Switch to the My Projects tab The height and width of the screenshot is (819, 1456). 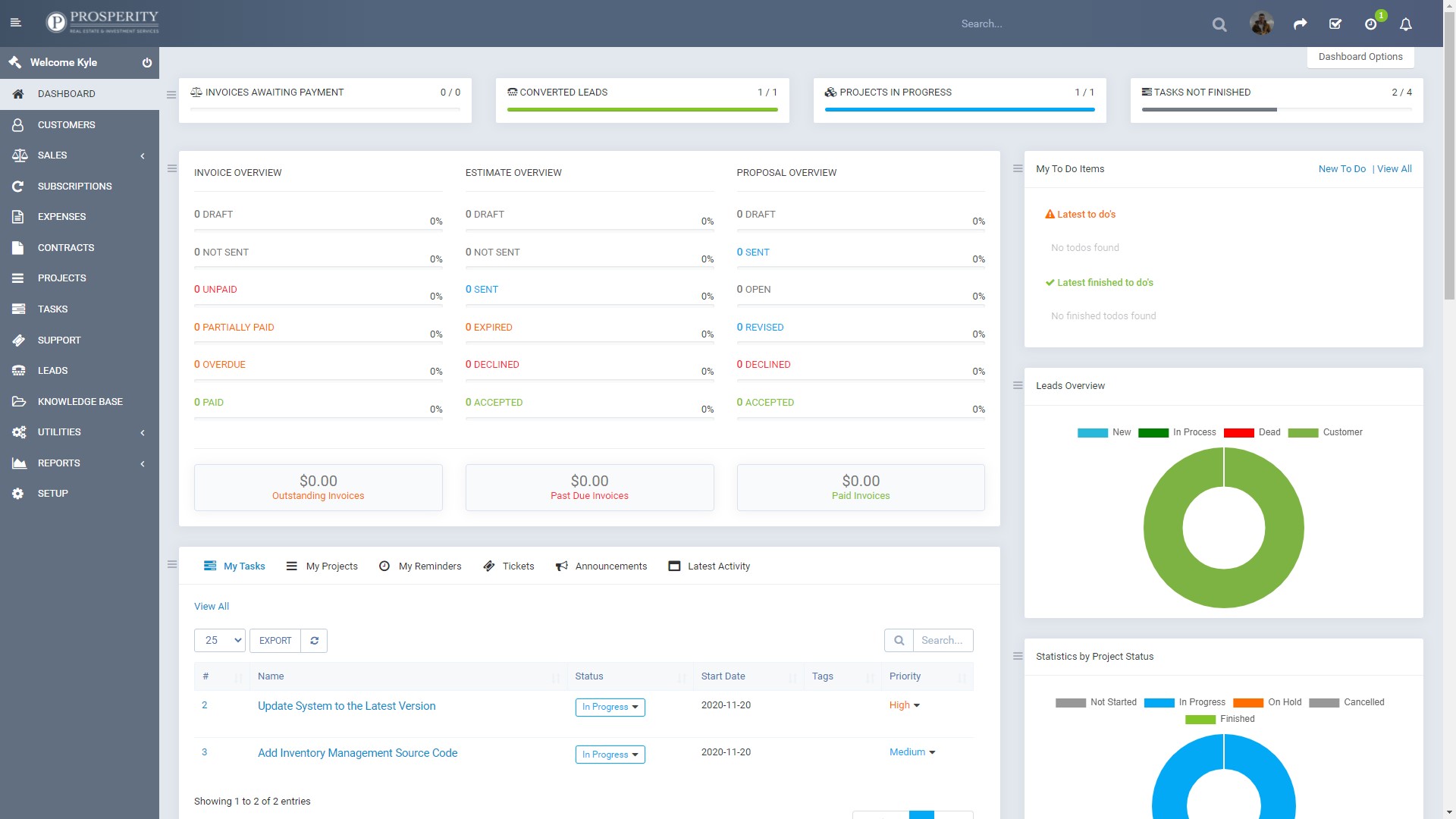point(322,566)
